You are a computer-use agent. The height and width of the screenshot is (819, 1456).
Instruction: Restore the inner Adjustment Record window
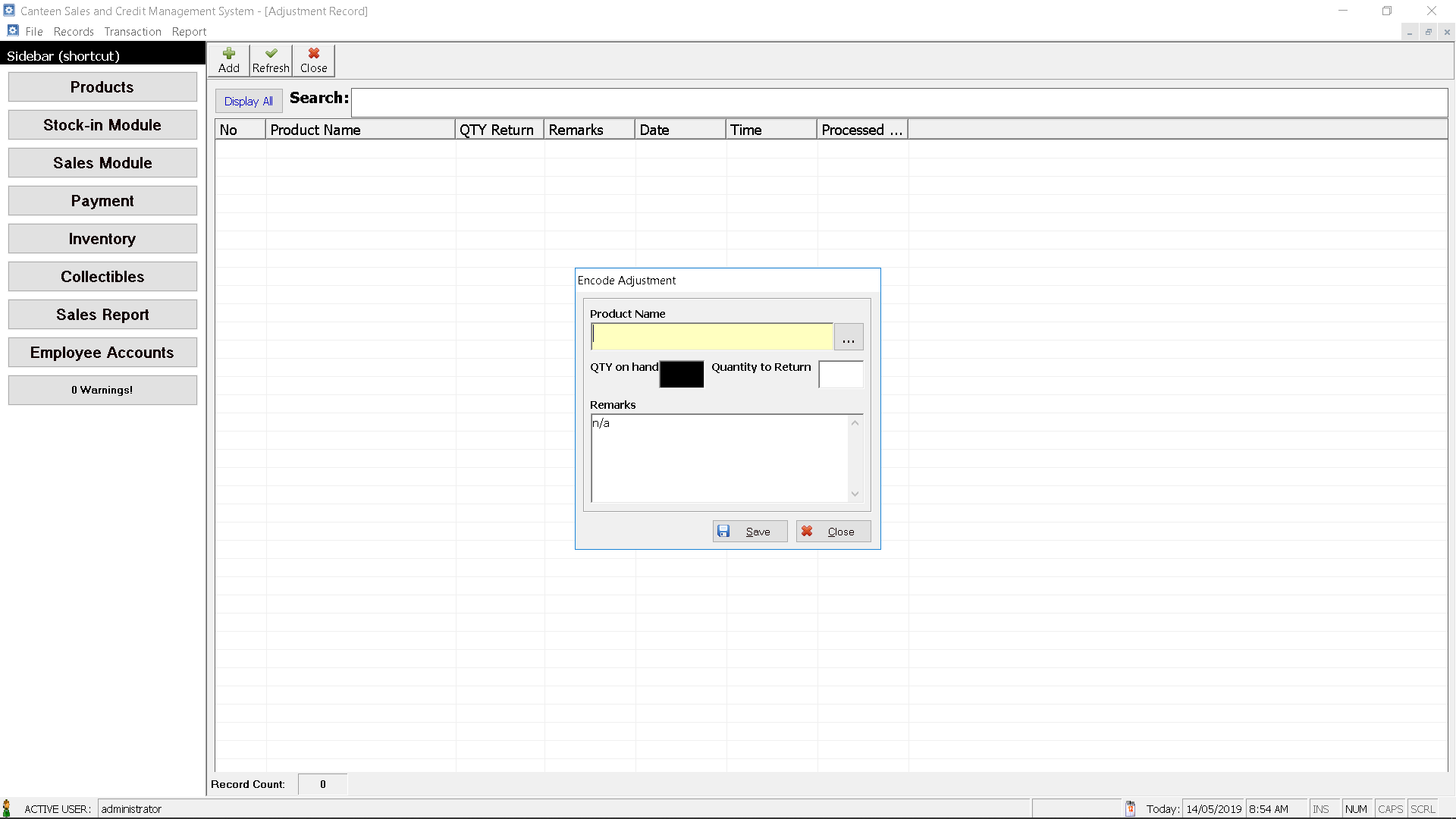pyautogui.click(x=1429, y=32)
